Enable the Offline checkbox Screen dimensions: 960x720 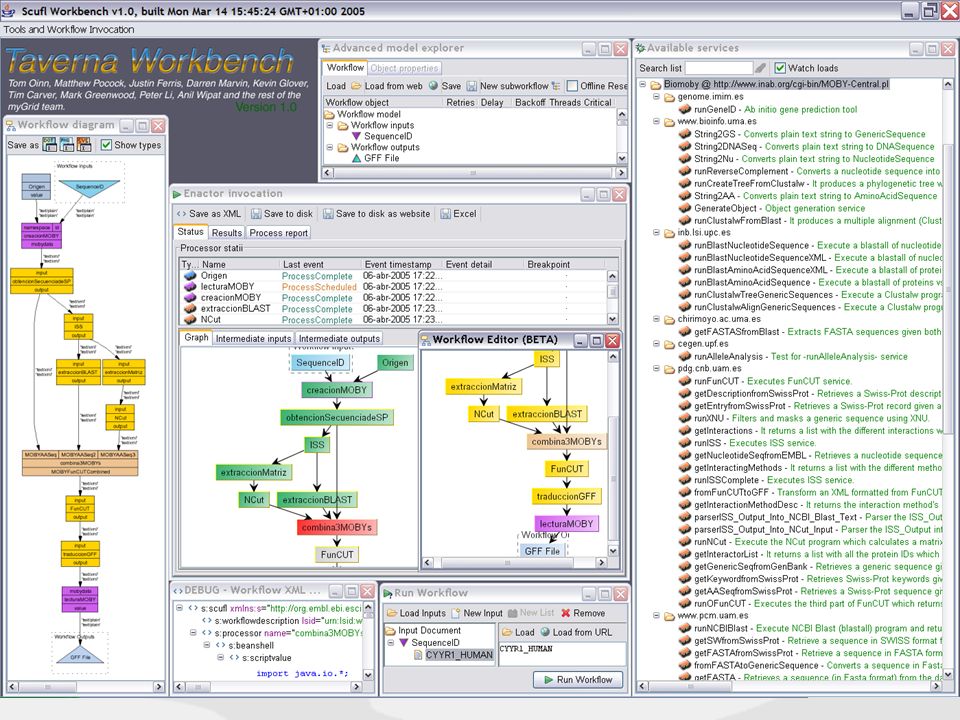pos(572,86)
